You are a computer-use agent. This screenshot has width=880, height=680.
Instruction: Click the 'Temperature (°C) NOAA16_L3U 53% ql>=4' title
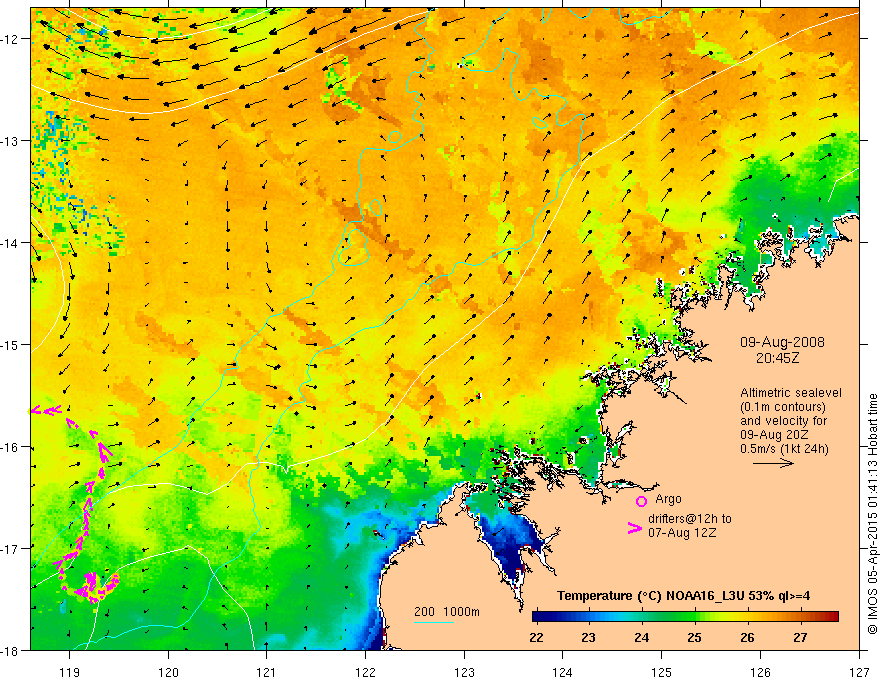[683, 596]
